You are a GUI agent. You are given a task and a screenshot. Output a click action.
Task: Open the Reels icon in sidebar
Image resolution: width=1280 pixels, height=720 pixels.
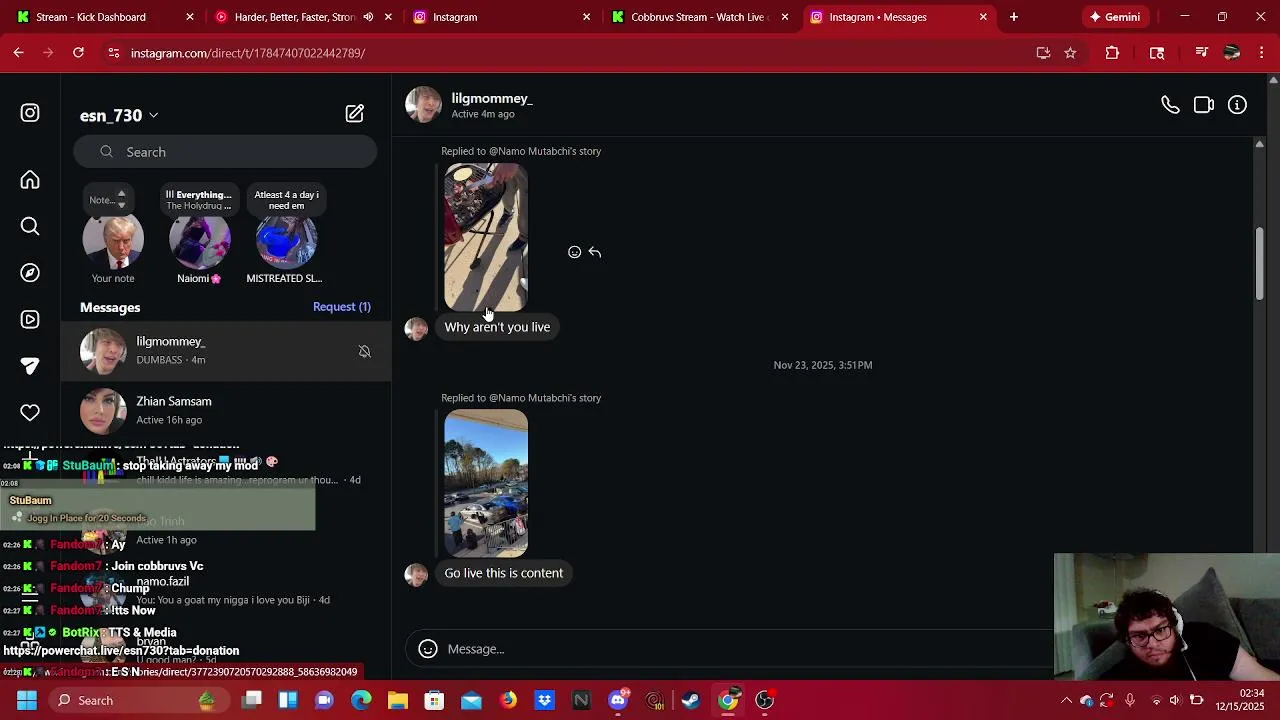click(x=30, y=320)
